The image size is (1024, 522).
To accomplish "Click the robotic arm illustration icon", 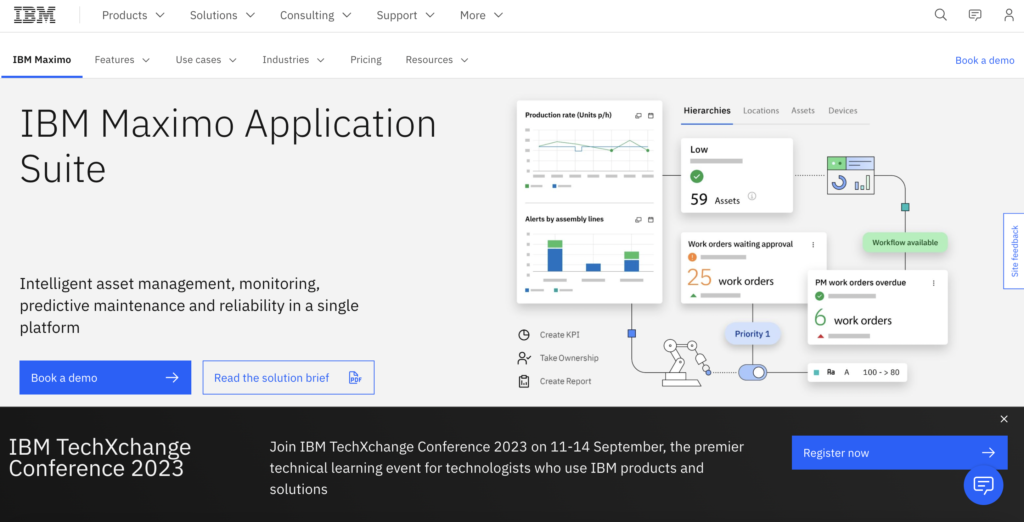I will (684, 361).
